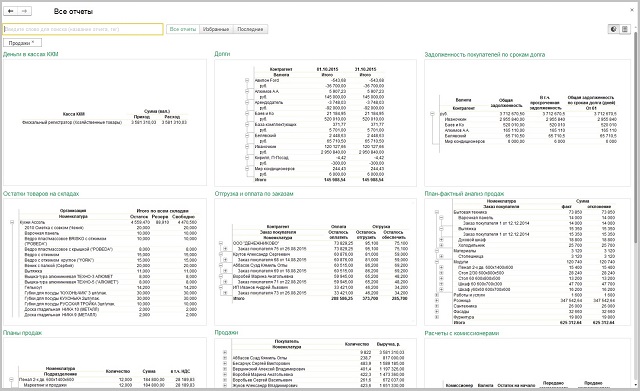Go forward using the right arrow button

coord(24,11)
